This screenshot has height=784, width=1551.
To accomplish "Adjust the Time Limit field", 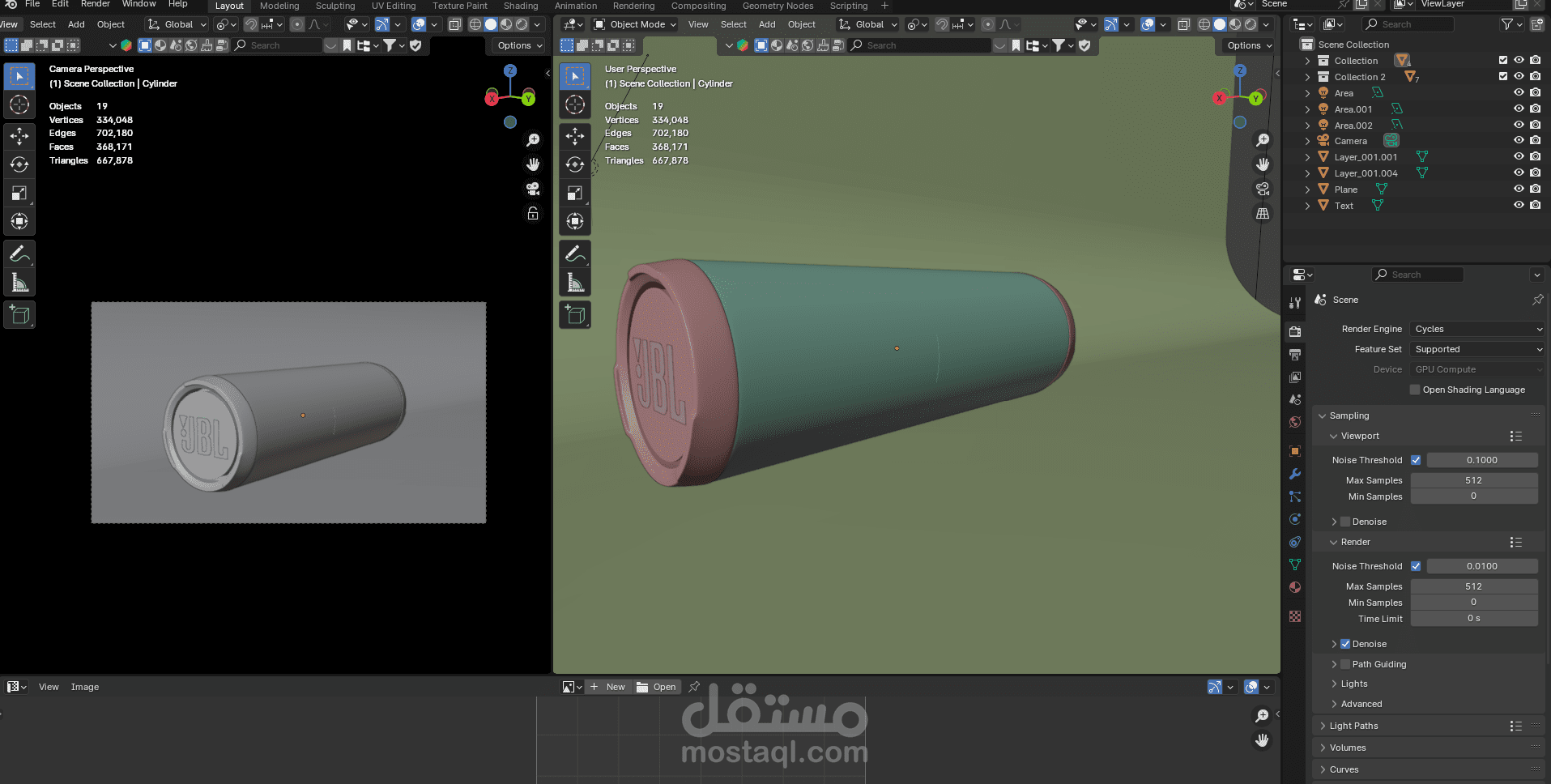I will coord(1474,618).
